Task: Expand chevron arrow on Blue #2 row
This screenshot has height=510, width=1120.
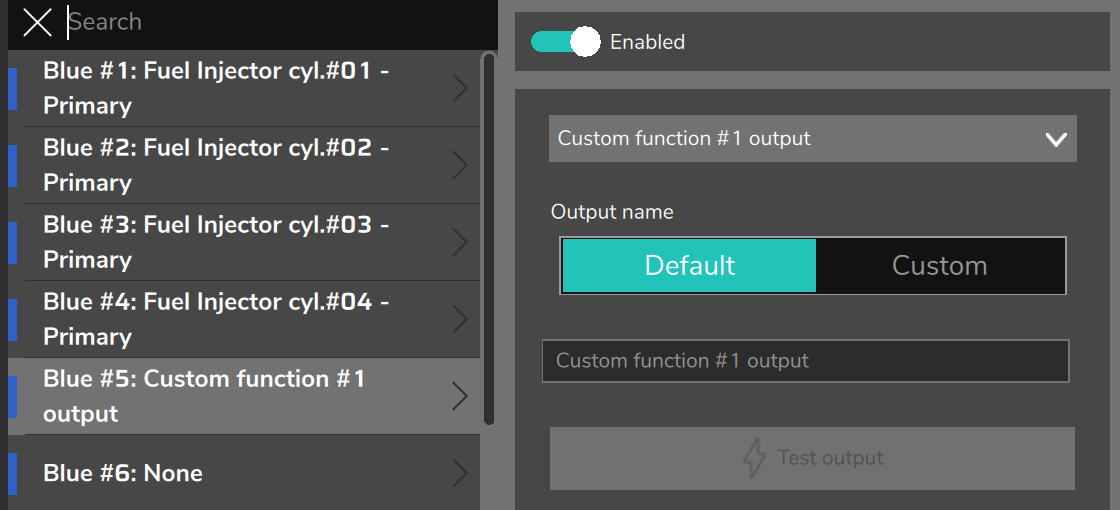Action: point(460,166)
